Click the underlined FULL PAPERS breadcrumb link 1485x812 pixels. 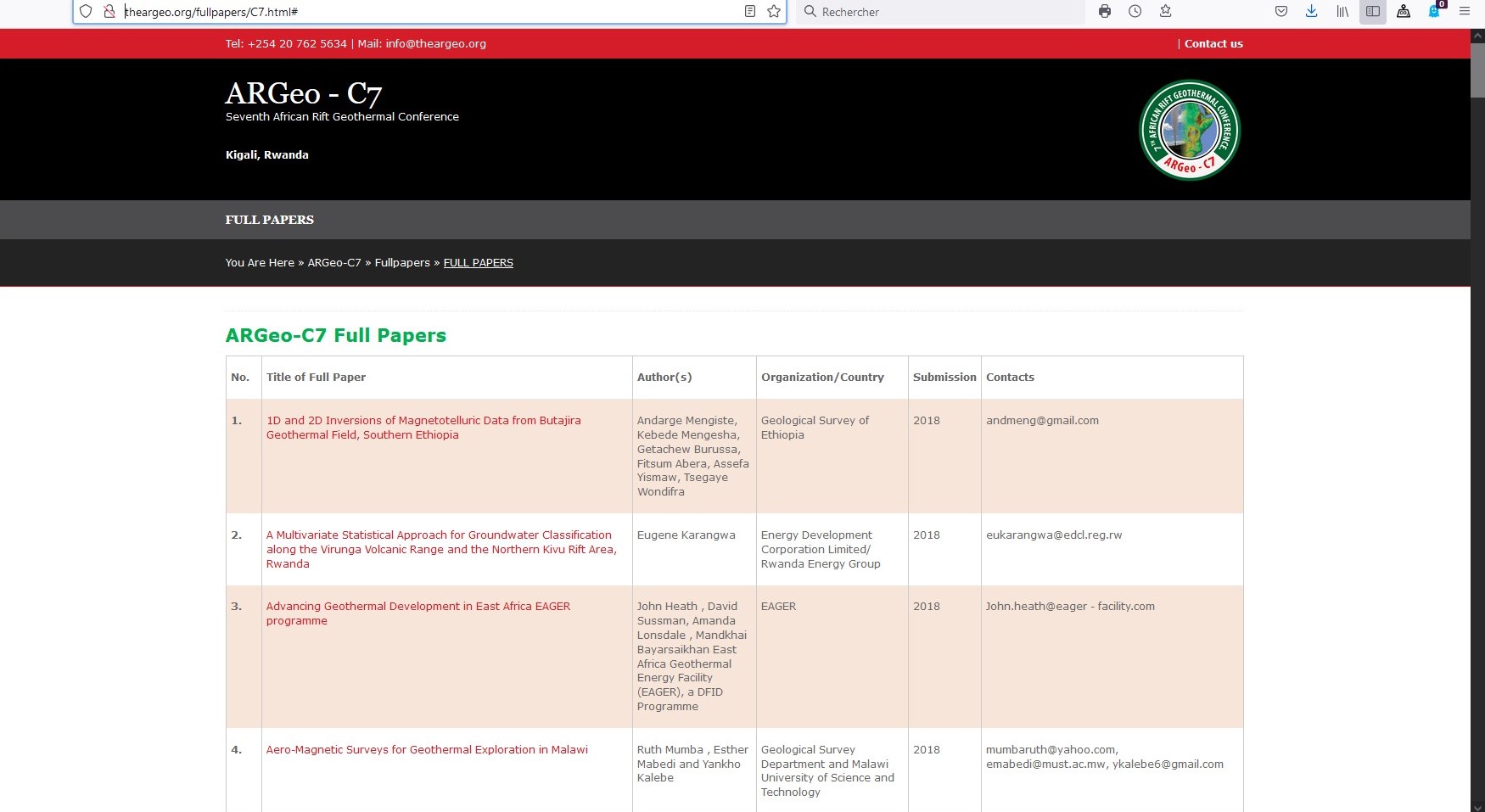point(479,263)
